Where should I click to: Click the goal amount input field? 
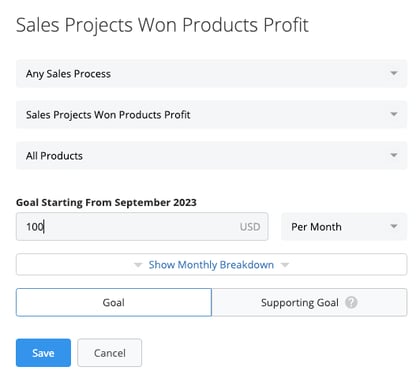[142, 227]
